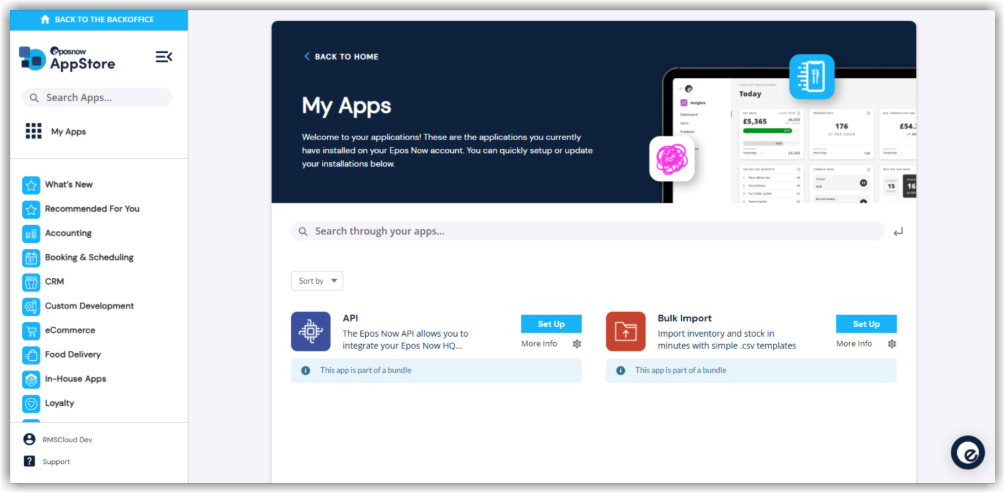Open the What's New category
Screen dimensions: 1005x494
(69, 185)
